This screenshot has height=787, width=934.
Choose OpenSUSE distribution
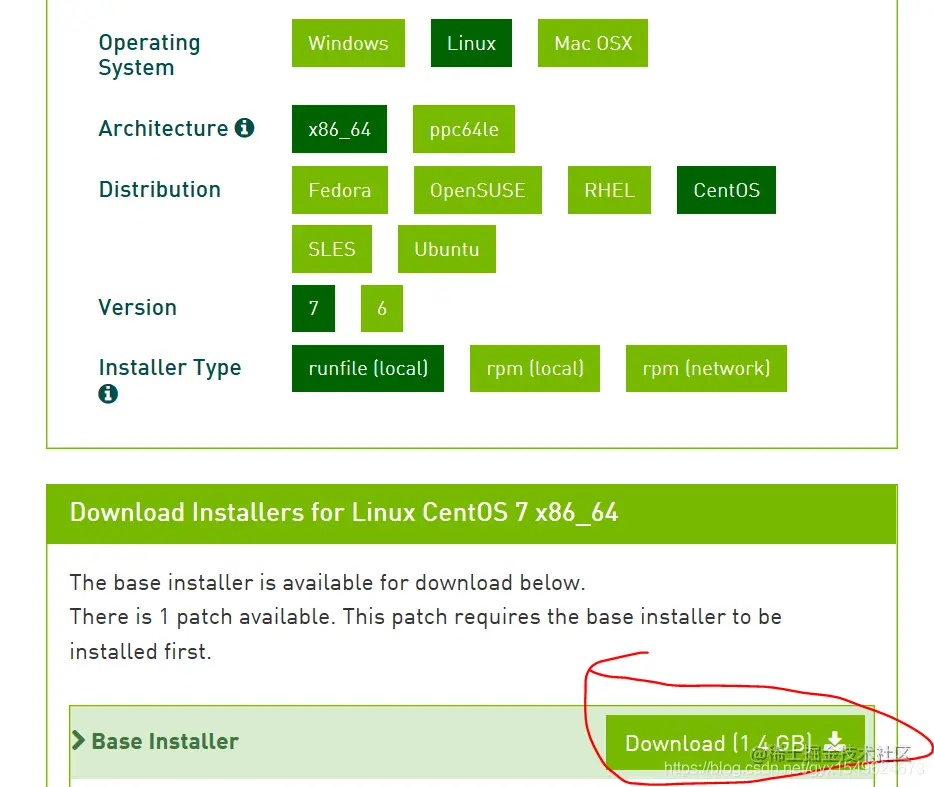click(478, 190)
